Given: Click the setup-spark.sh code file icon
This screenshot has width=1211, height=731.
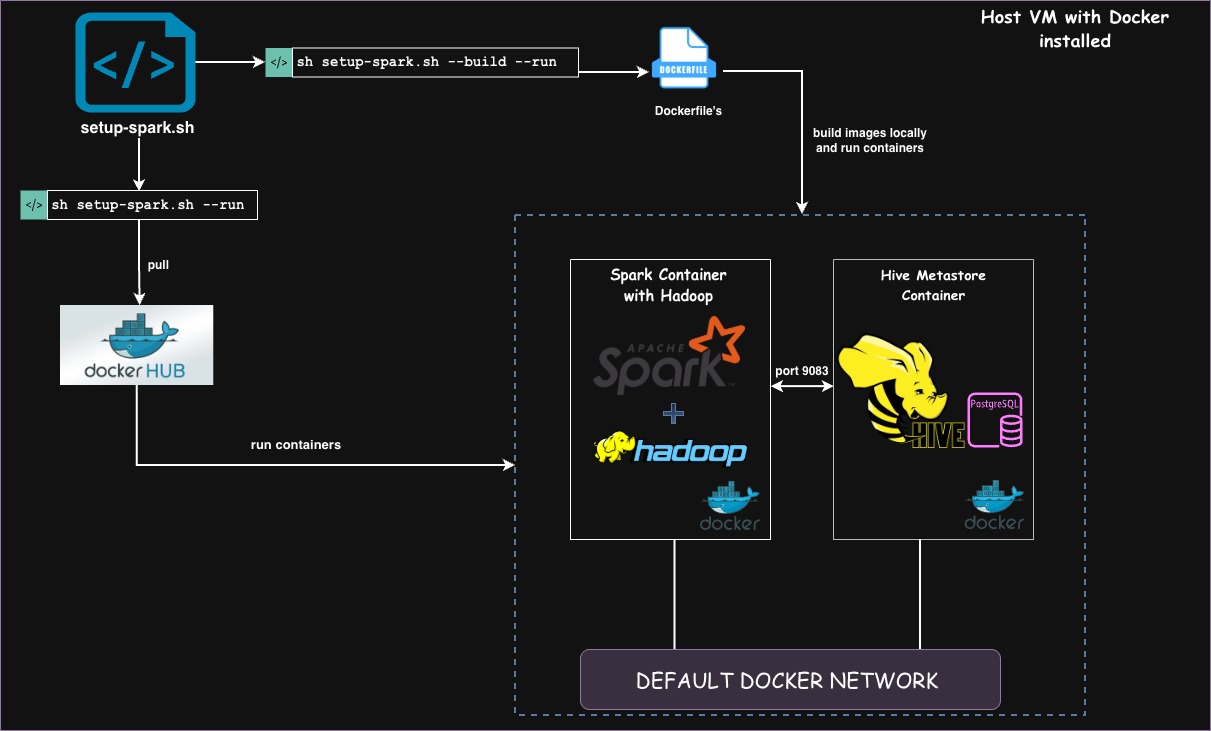Looking at the screenshot, I should (135, 62).
